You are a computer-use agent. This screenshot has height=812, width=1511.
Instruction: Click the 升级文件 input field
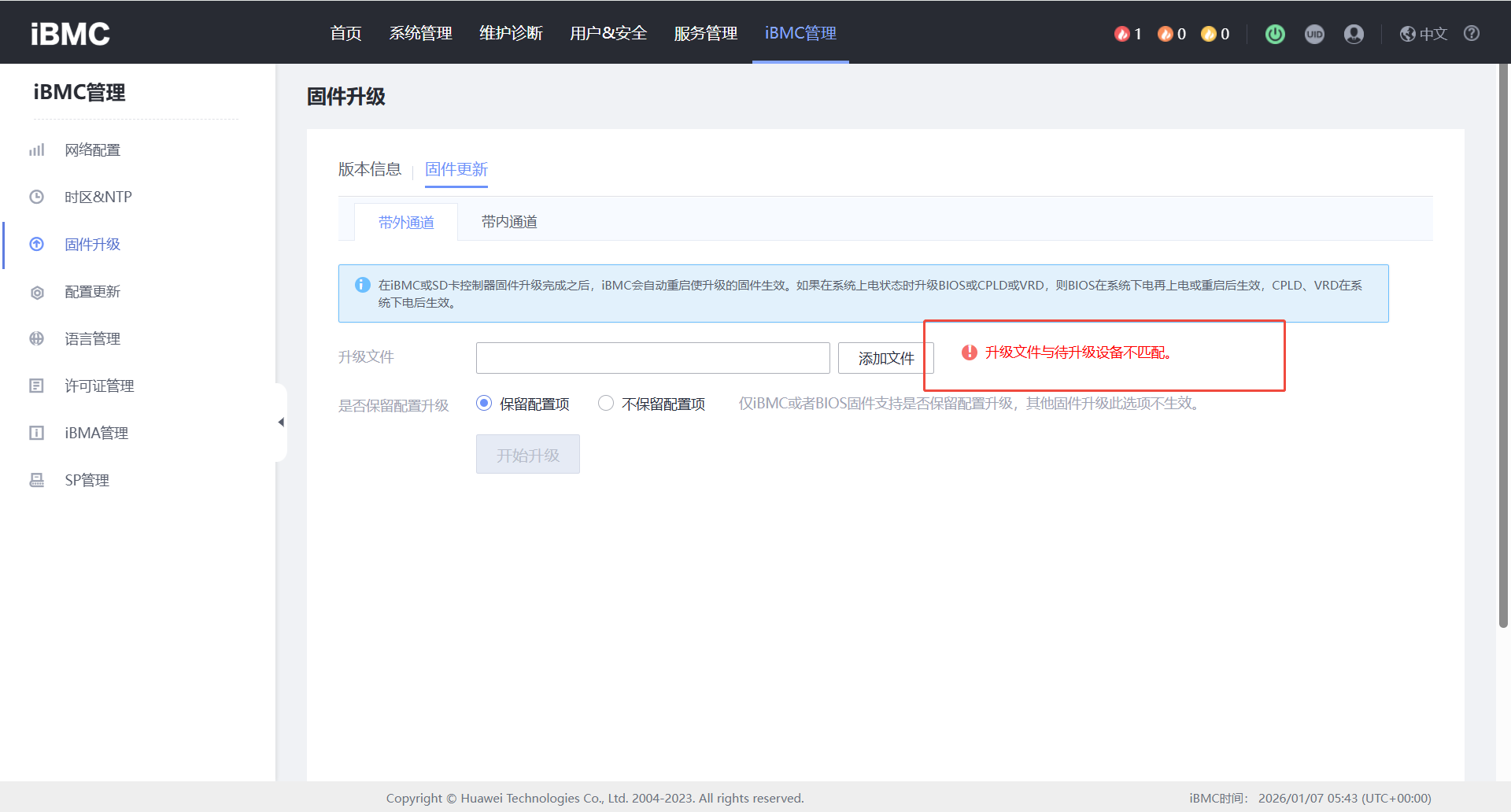pyautogui.click(x=652, y=358)
